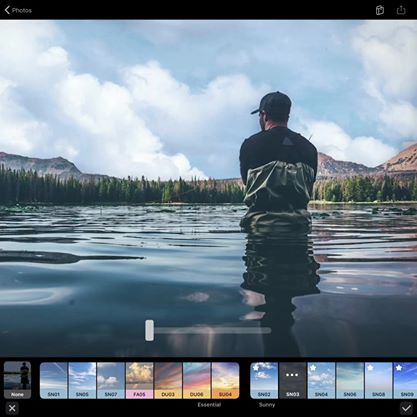Pick the SN07 cloud sky preset
The image size is (417, 417).
coord(111,380)
